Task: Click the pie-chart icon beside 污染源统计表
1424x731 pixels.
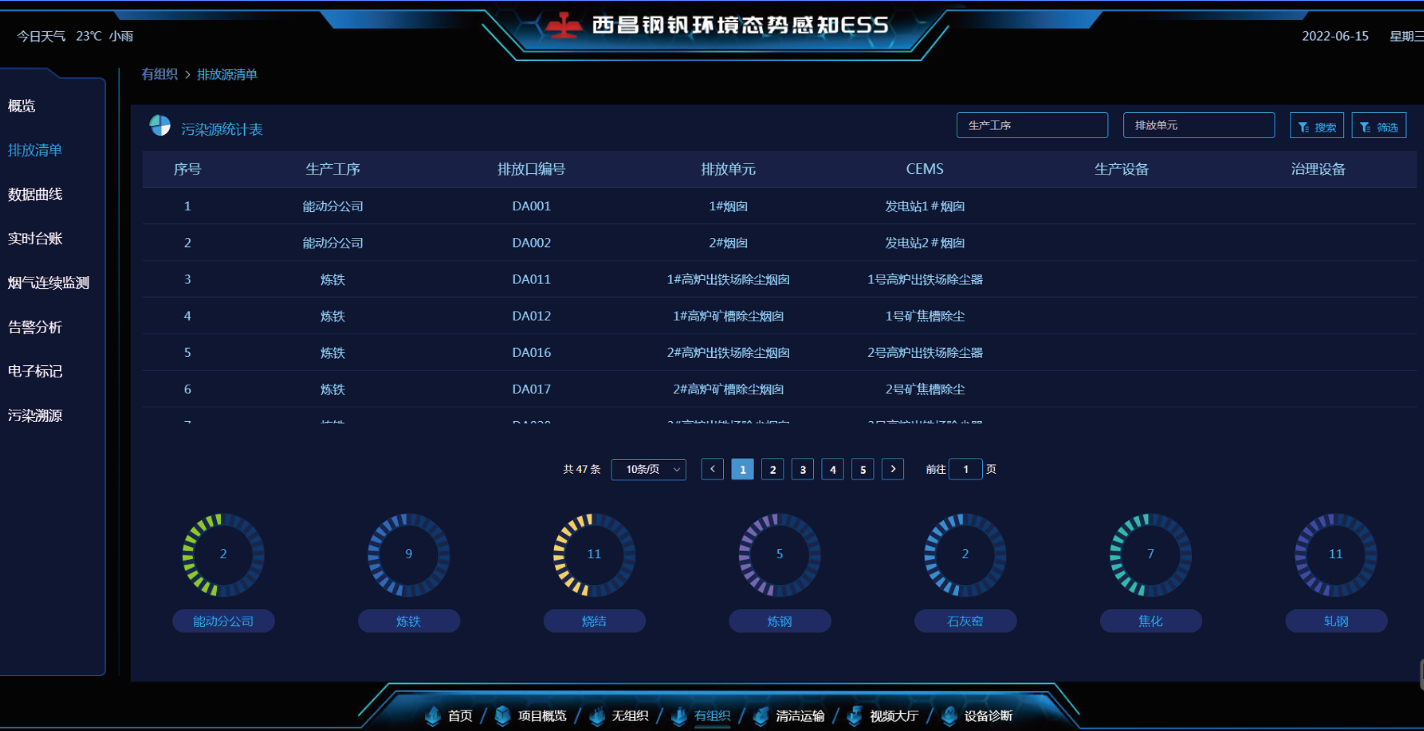Action: (x=158, y=124)
